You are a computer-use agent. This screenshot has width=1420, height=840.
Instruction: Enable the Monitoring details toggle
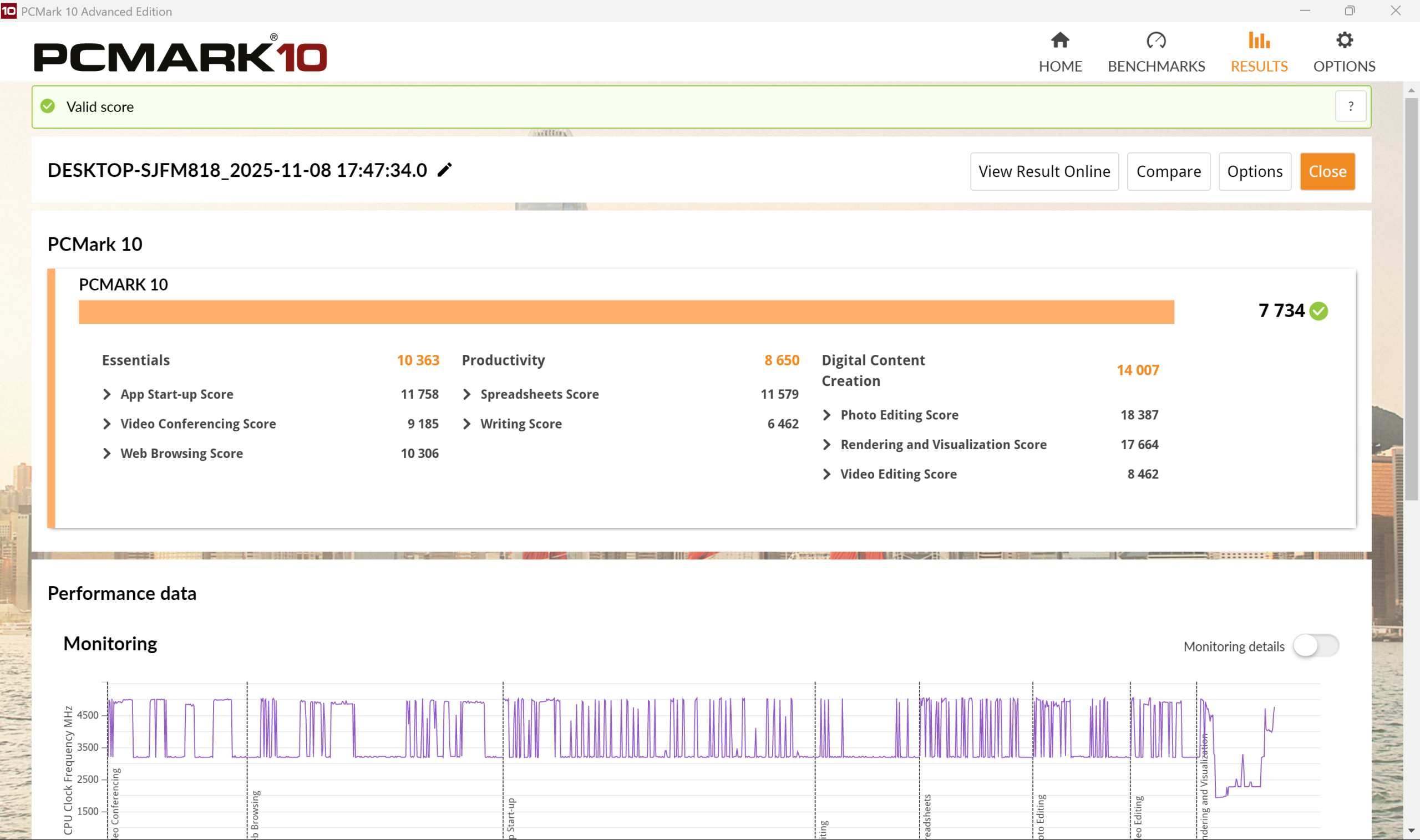(1315, 646)
